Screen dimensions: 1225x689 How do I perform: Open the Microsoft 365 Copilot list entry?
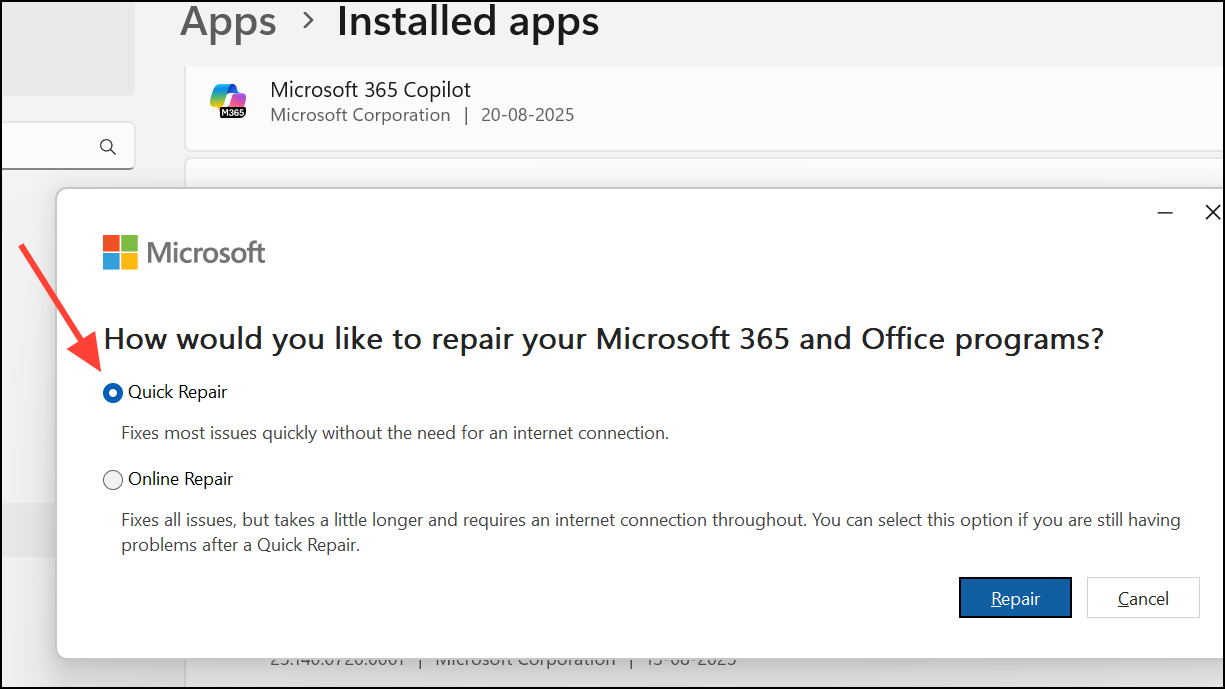coord(700,102)
